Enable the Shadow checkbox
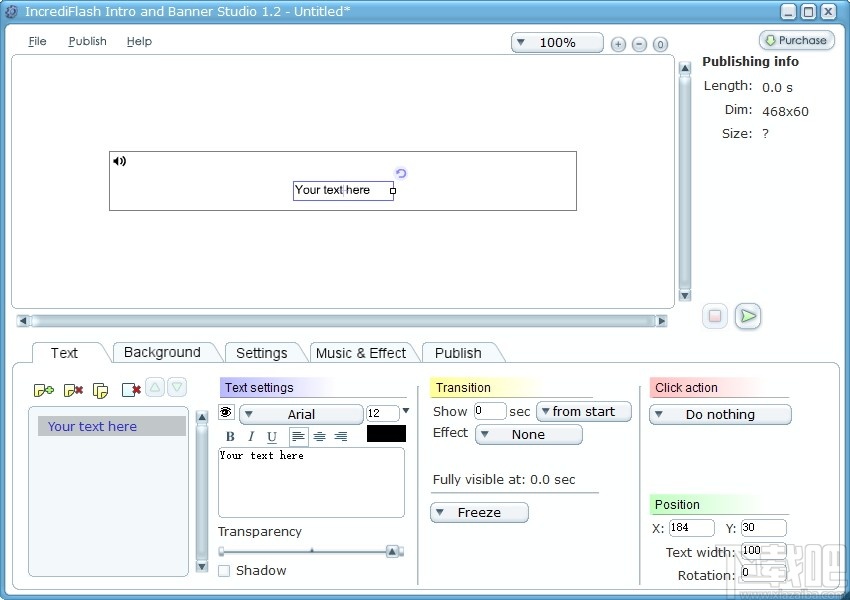 224,571
